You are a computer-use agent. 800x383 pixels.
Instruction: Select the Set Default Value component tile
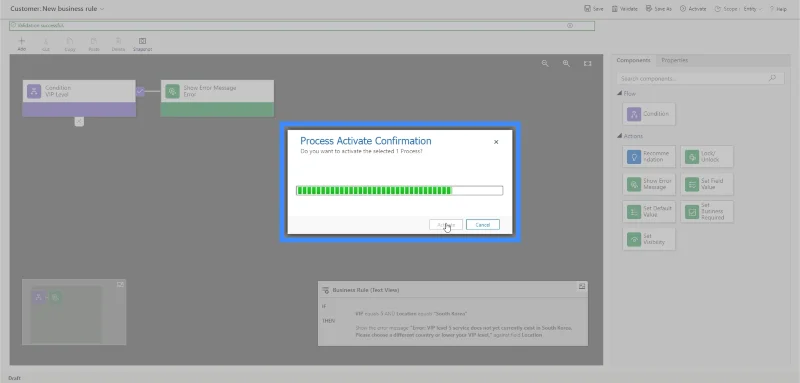649,212
